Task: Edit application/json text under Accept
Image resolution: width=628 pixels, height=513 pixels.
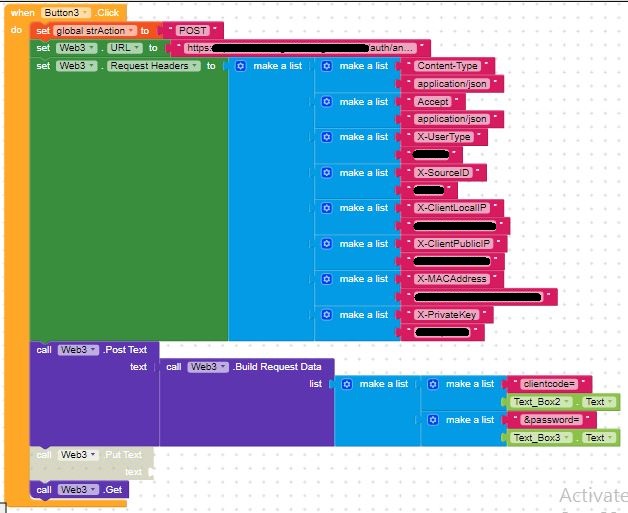Action: (452, 119)
